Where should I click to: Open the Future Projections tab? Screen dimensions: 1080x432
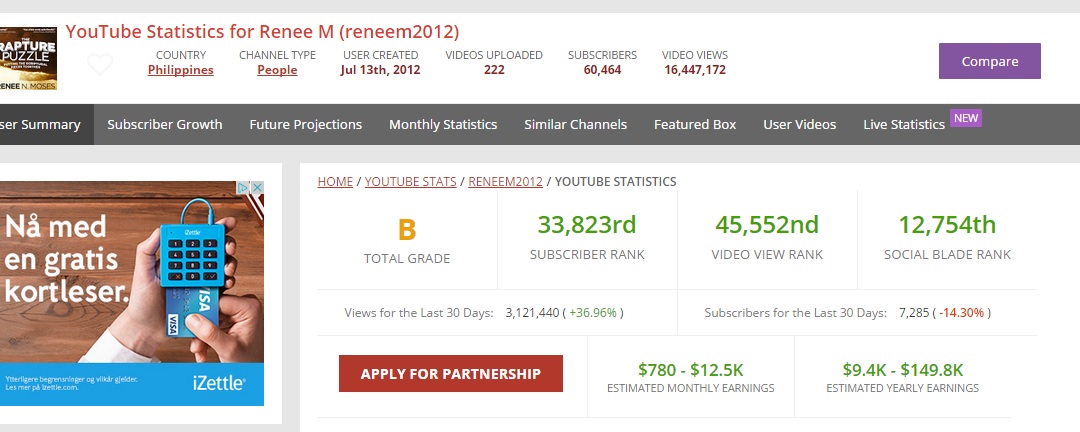(306, 125)
